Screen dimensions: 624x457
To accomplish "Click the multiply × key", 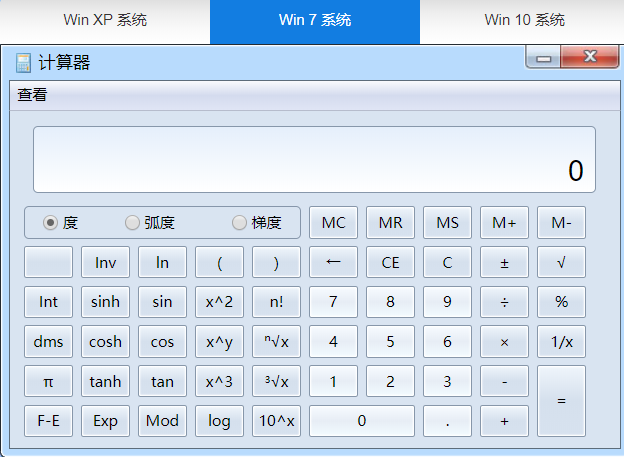I will pyautogui.click(x=504, y=342).
